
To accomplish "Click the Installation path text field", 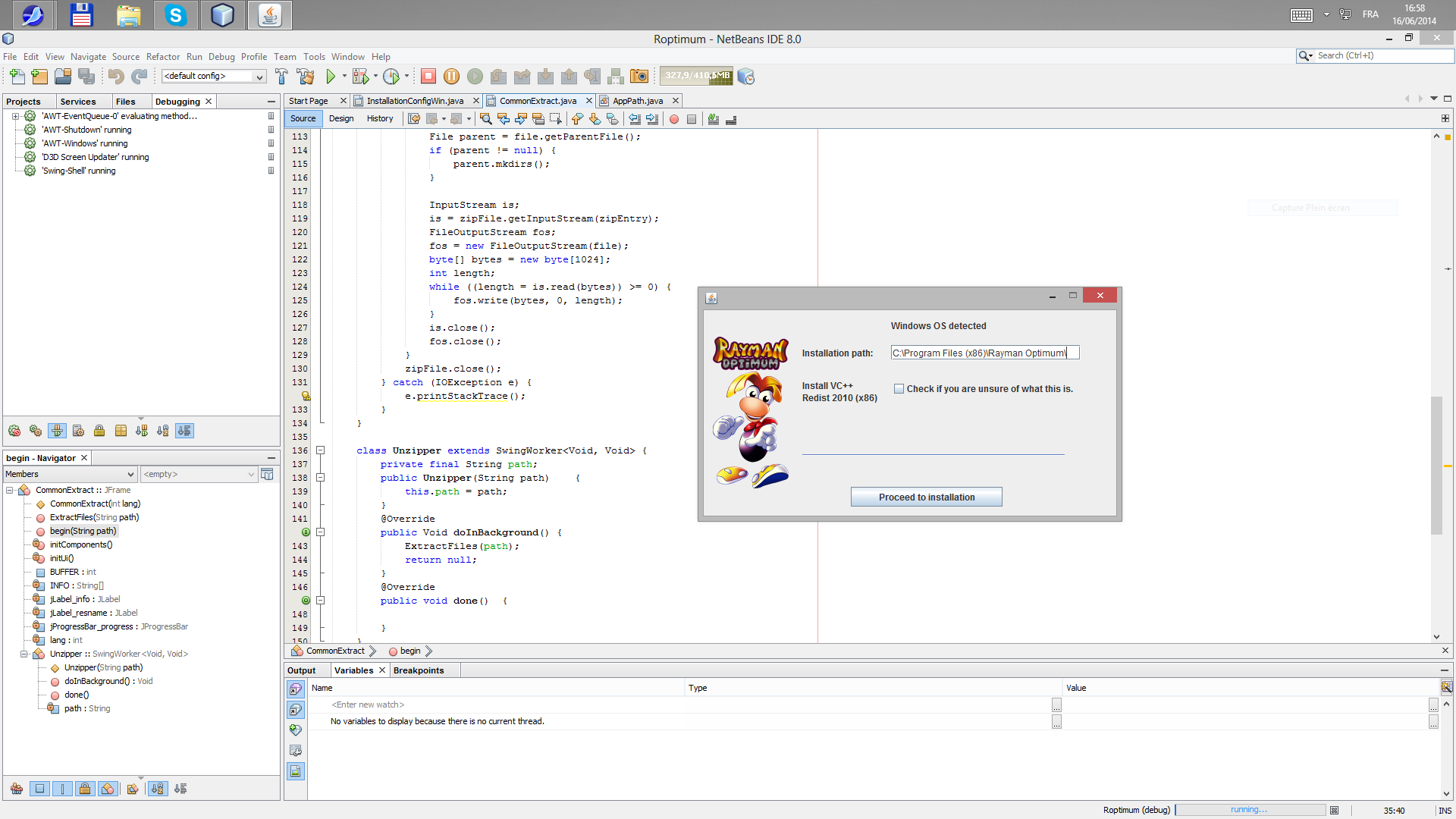I will coord(985,353).
